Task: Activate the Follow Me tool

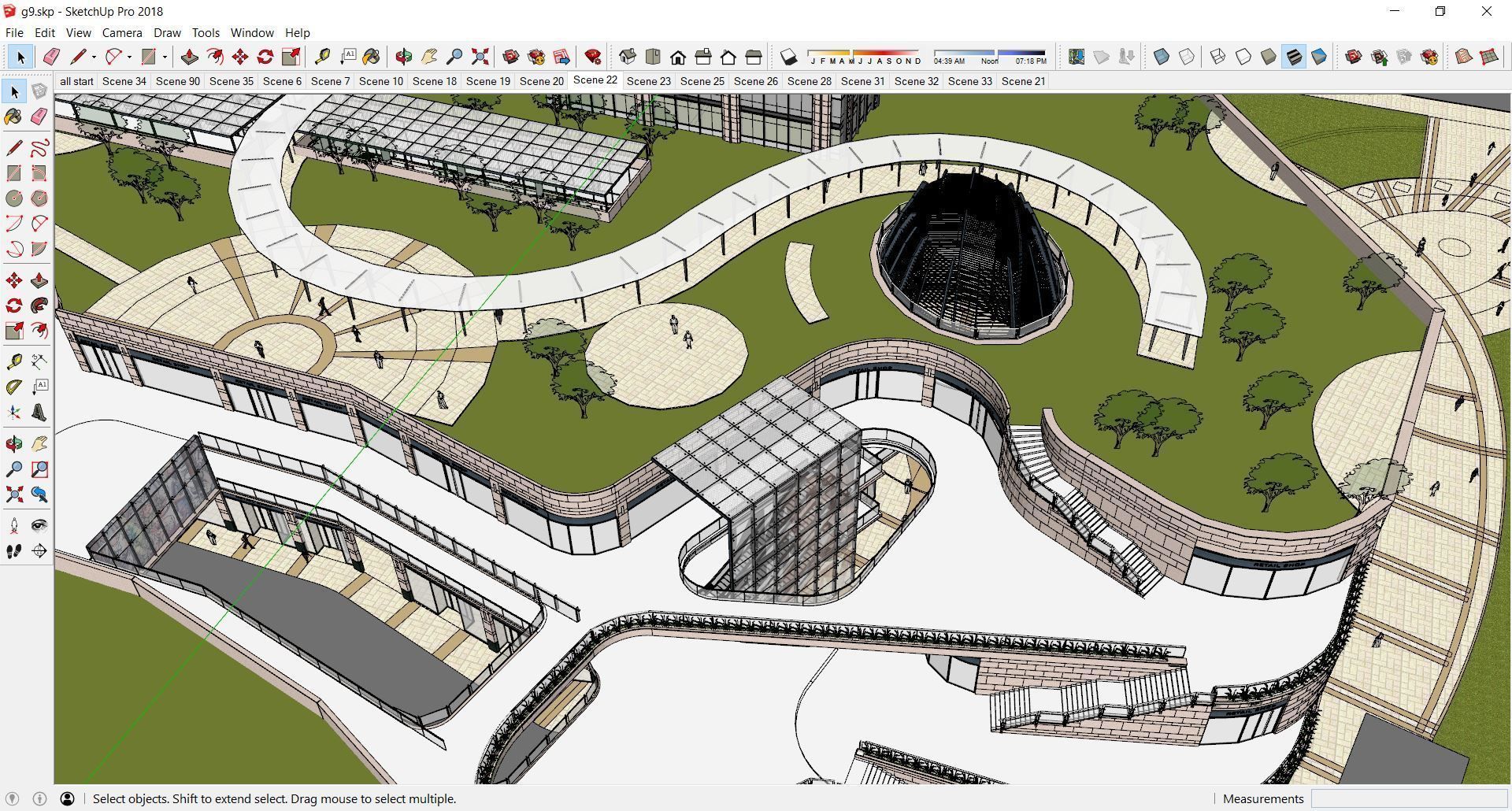Action: click(39, 306)
